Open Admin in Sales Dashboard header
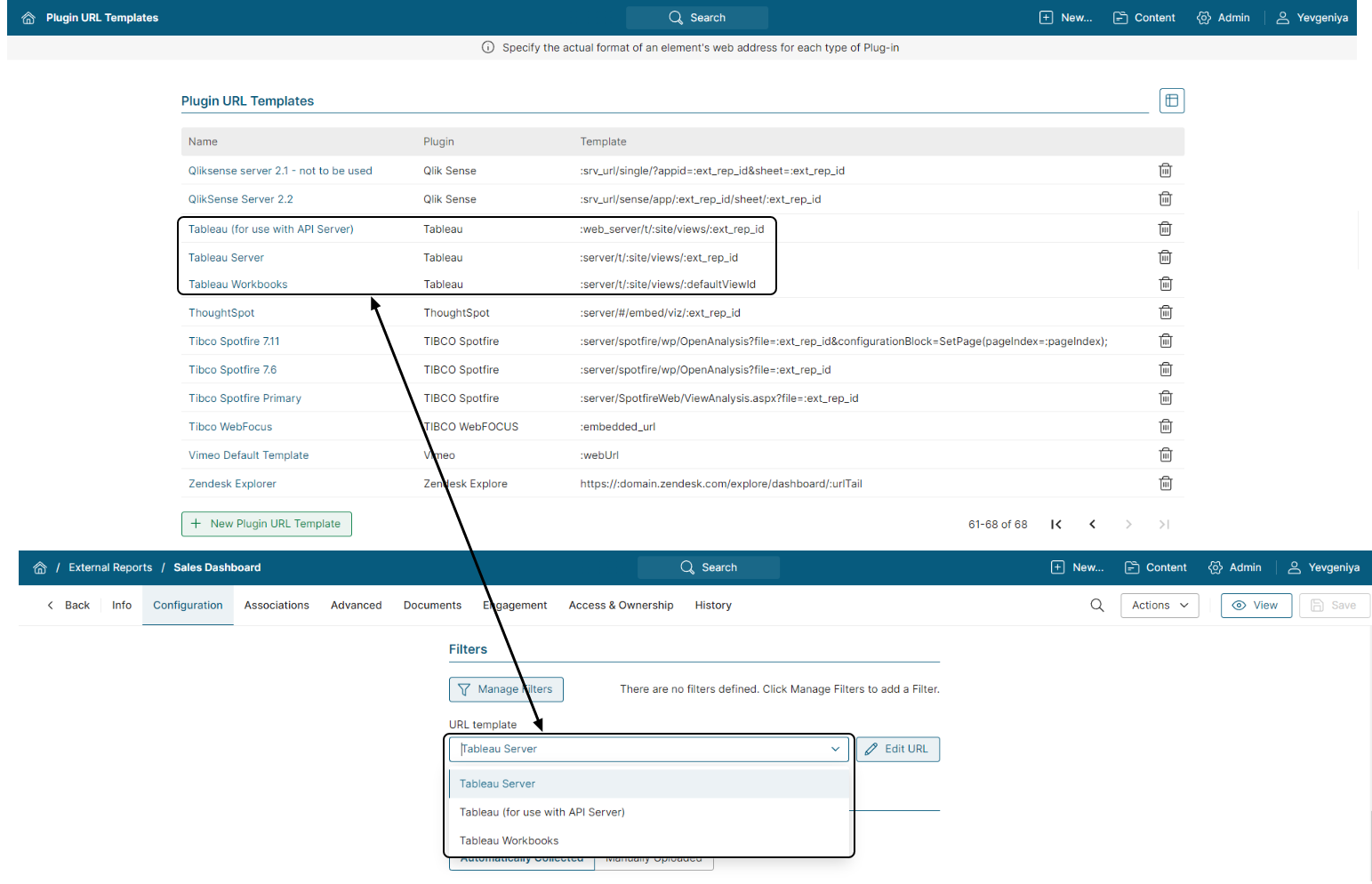 (1234, 567)
